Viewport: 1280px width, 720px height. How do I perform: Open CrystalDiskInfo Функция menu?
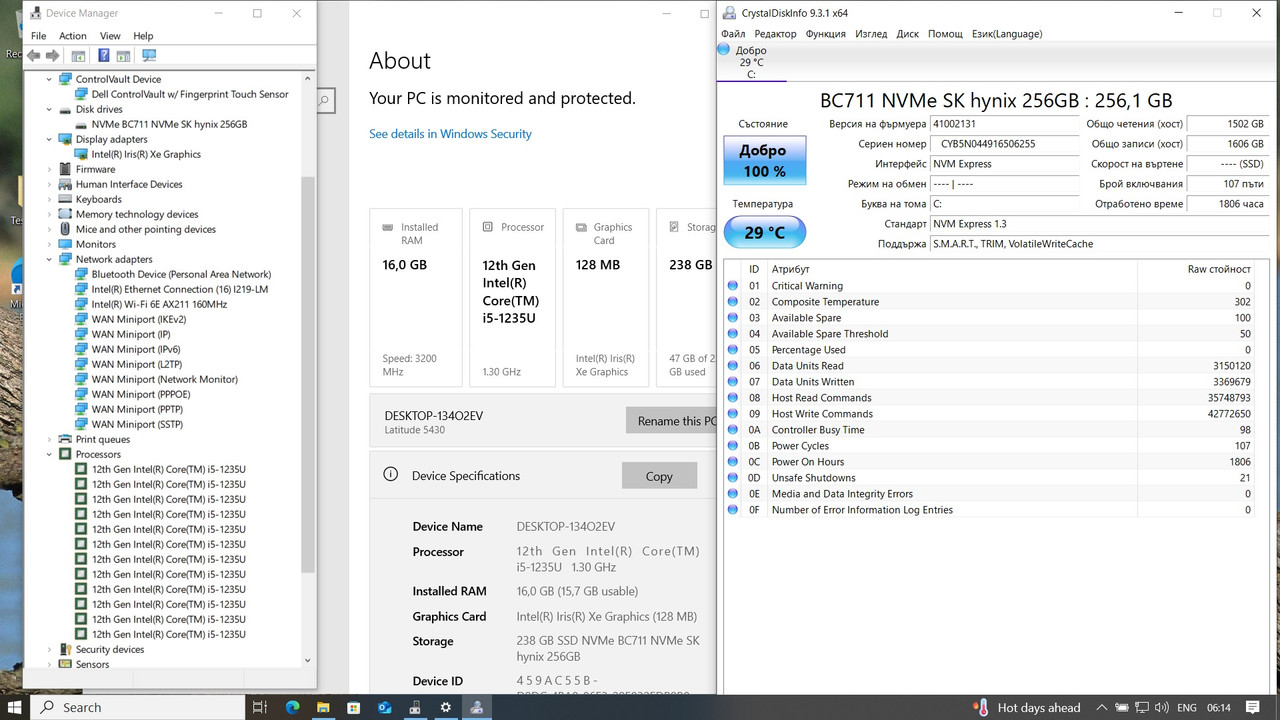(x=825, y=33)
